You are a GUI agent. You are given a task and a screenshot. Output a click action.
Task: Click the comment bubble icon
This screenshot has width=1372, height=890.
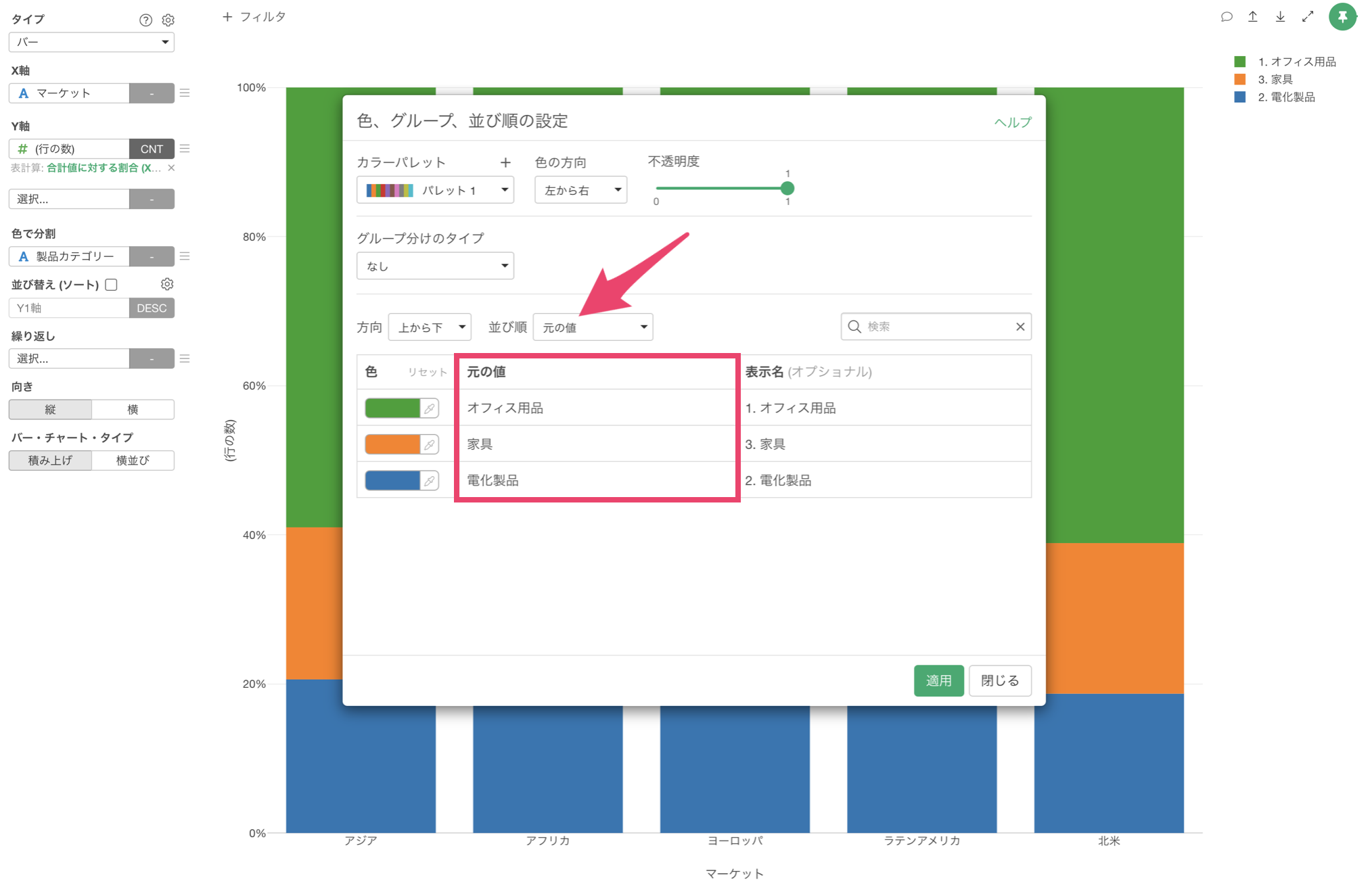pyautogui.click(x=1226, y=16)
